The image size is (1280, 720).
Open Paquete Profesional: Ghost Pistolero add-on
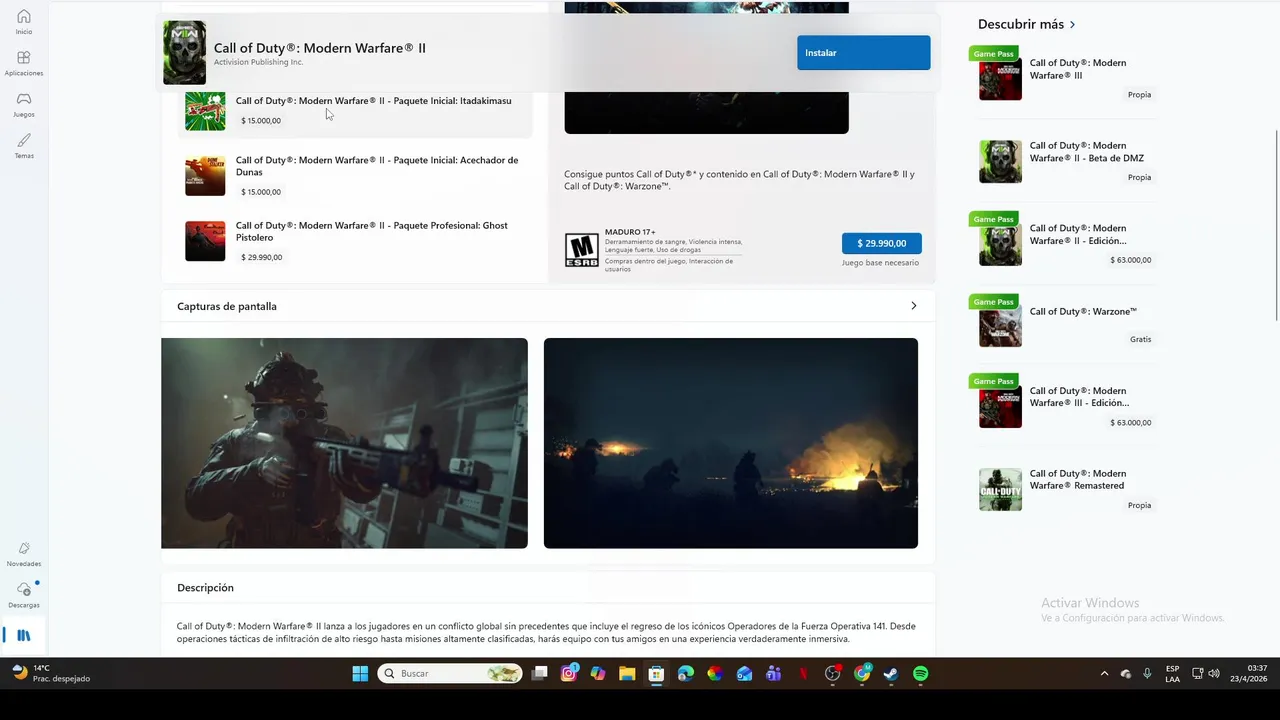click(355, 241)
